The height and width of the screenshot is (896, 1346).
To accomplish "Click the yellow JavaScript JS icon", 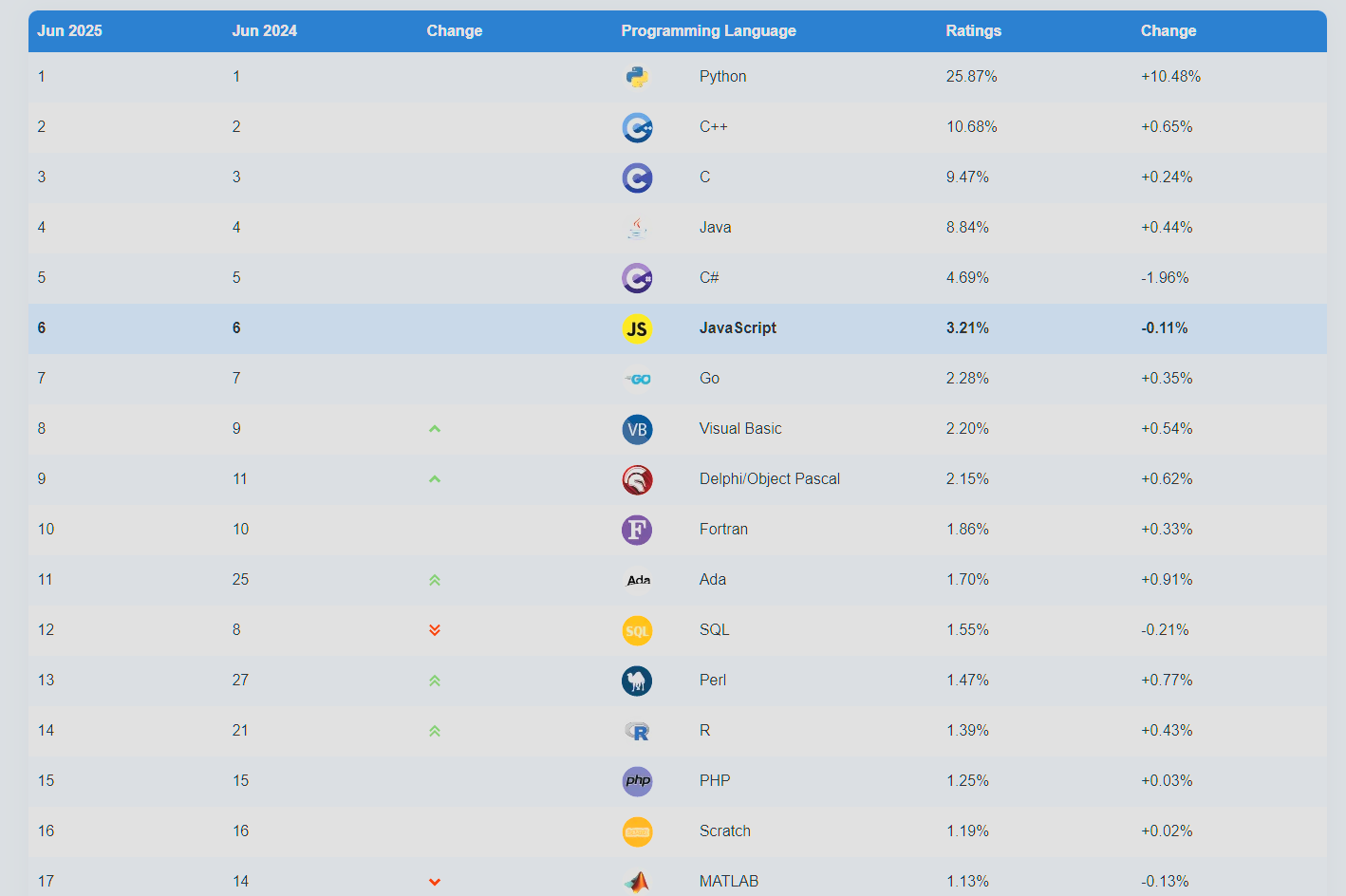I will (x=637, y=328).
